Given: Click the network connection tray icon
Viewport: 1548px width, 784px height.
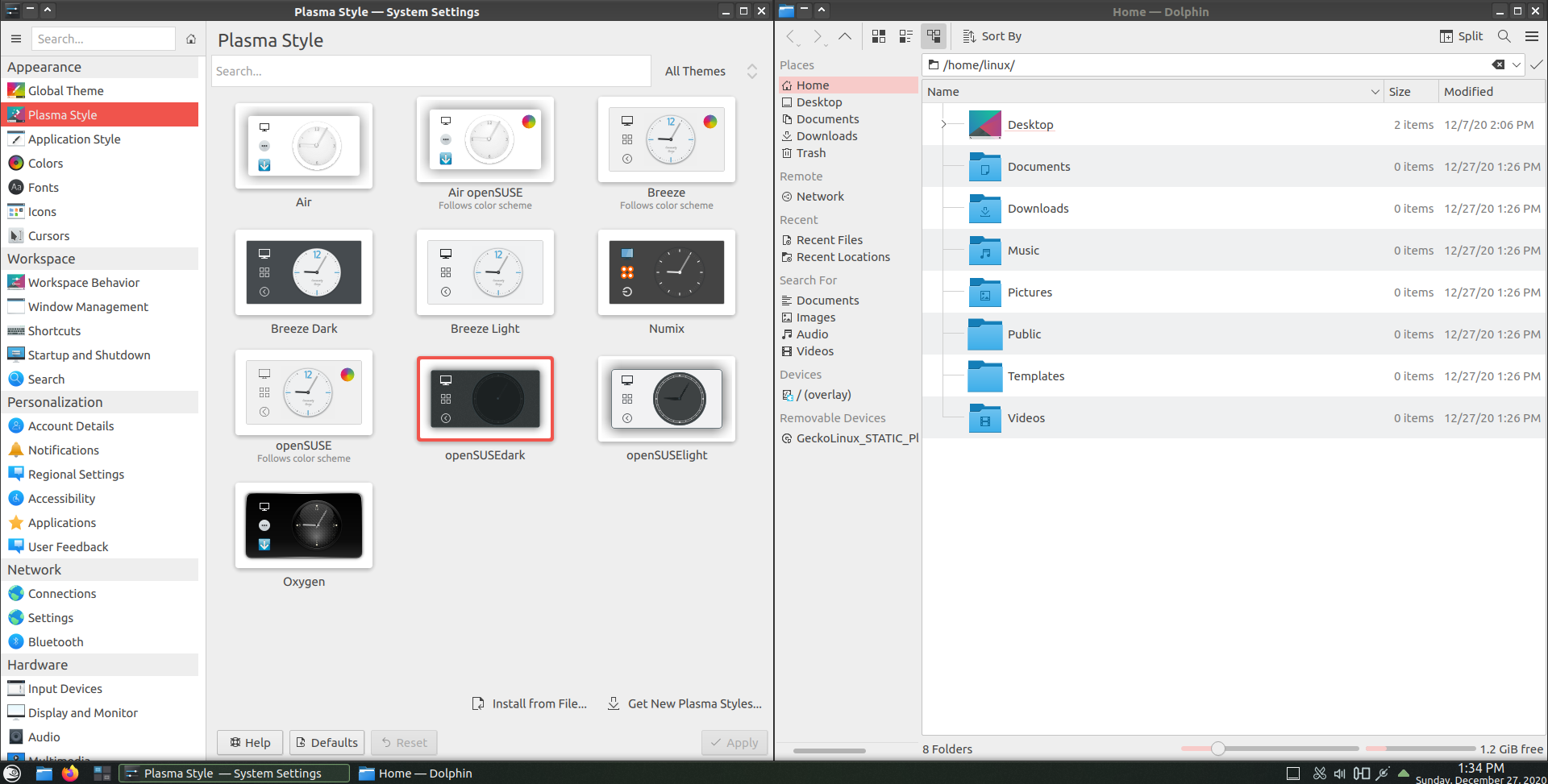Looking at the screenshot, I should (1383, 774).
